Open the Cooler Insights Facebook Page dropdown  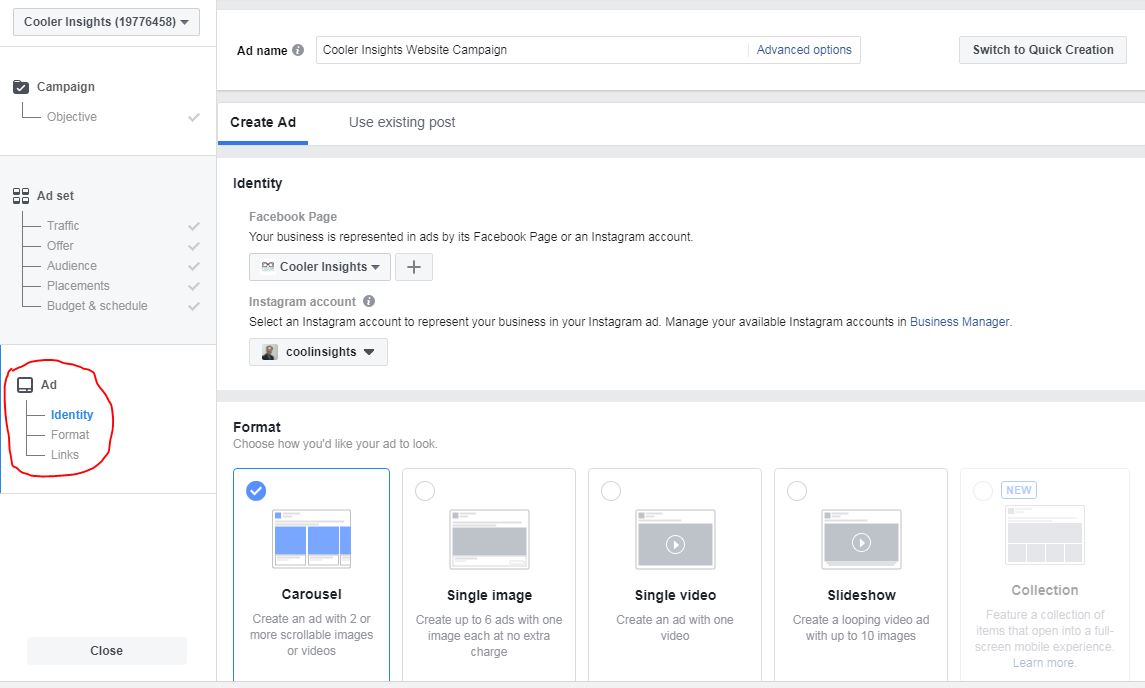coord(320,267)
